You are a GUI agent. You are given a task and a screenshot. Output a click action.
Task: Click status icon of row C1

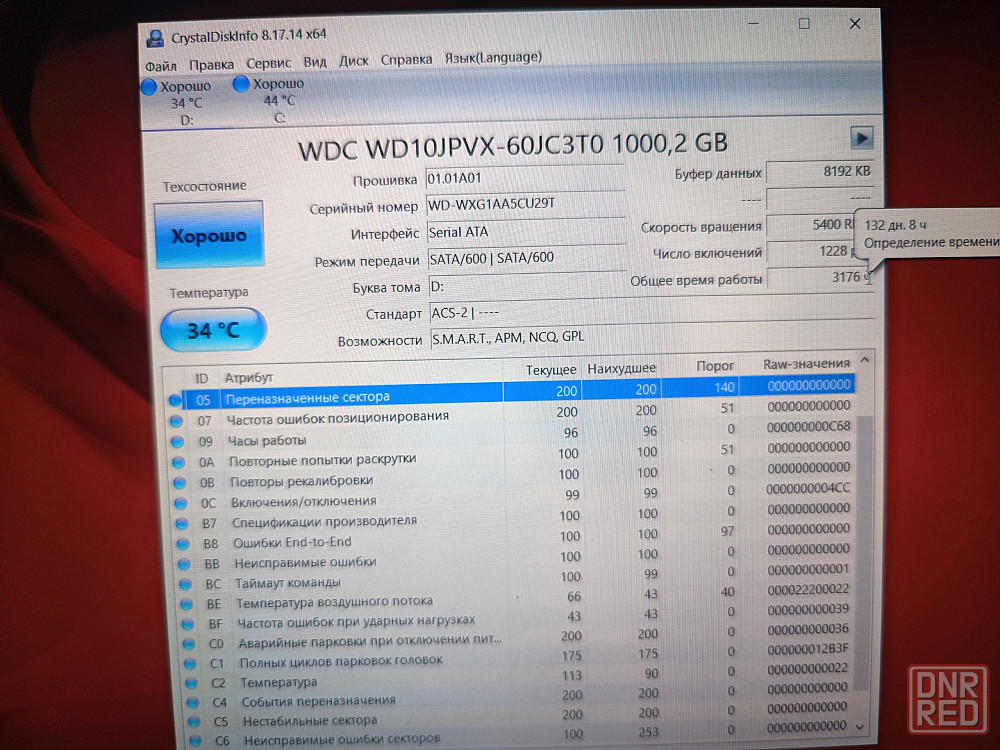(x=190, y=664)
